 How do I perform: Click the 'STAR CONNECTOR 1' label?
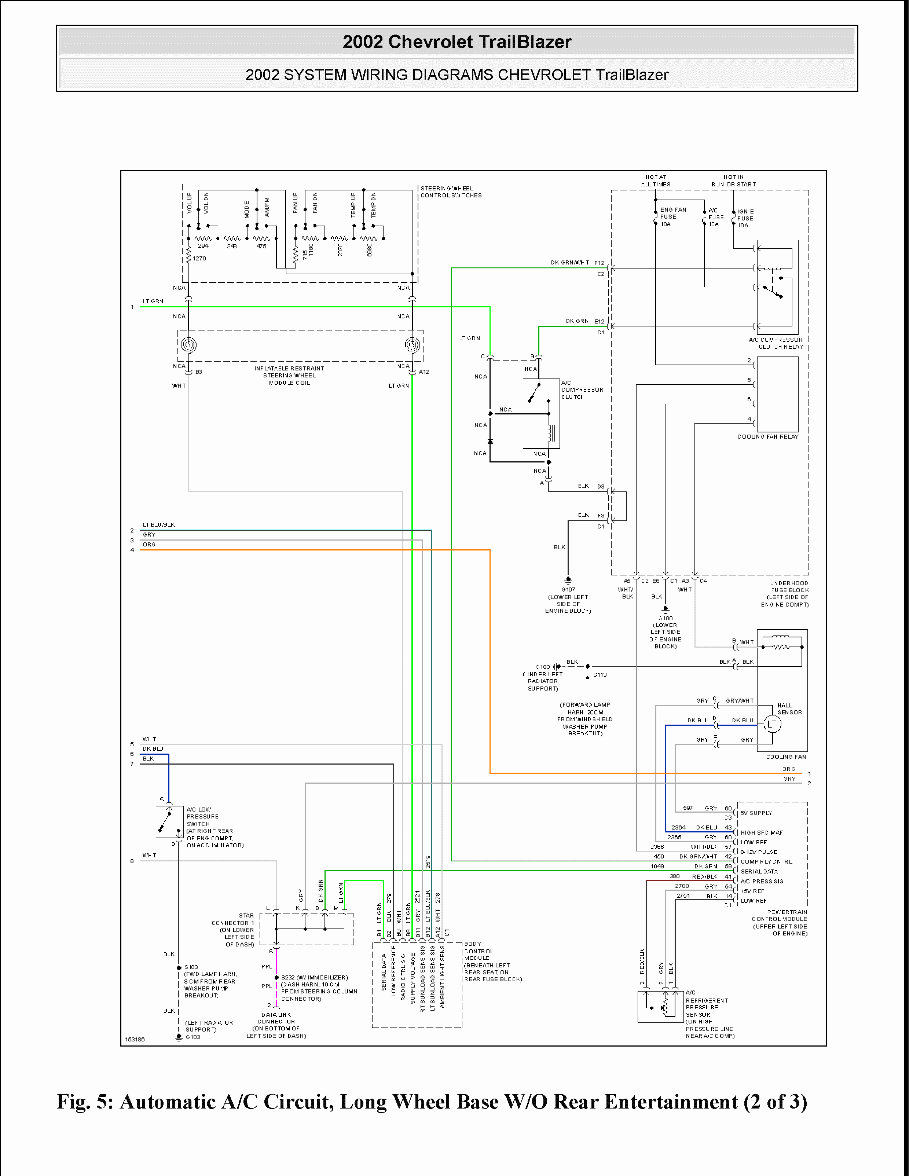pos(234,919)
